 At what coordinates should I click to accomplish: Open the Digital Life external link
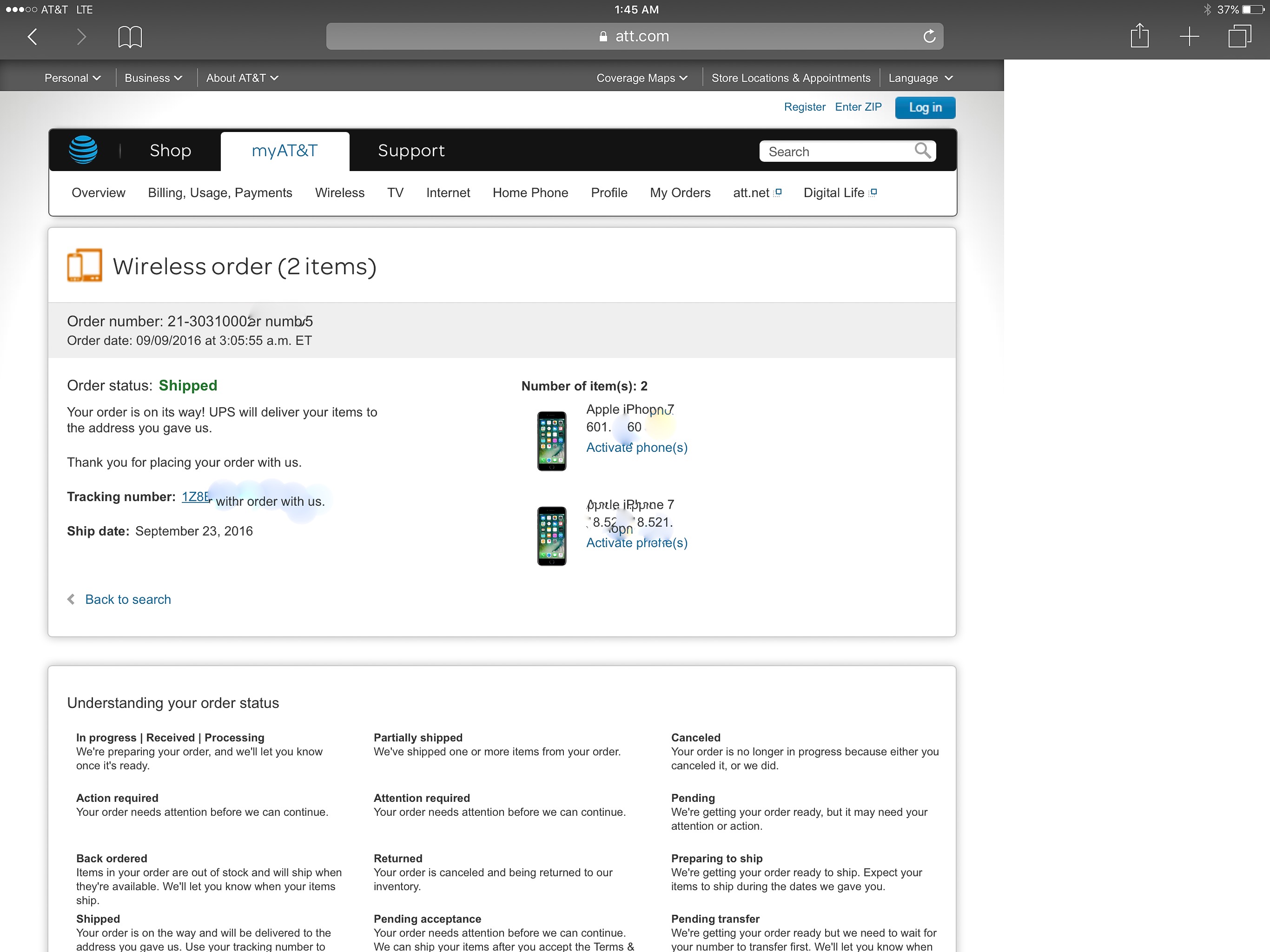(x=840, y=193)
